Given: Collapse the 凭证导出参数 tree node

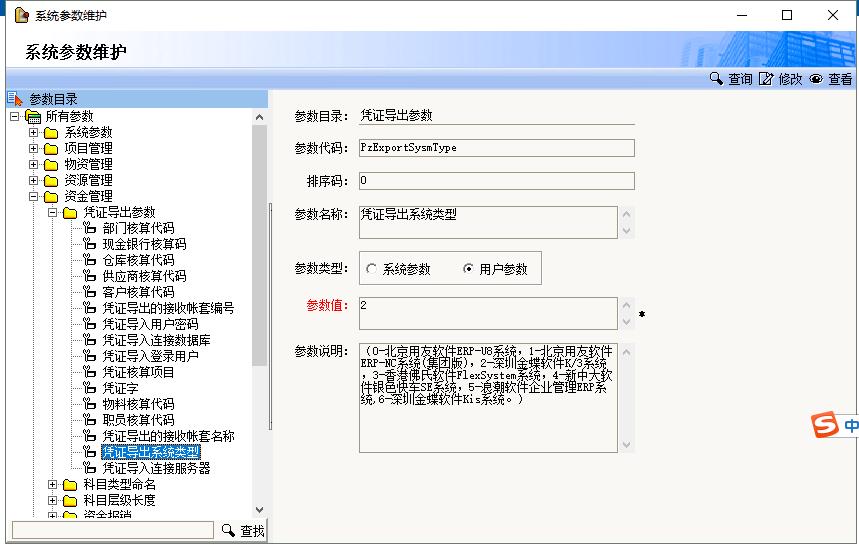Looking at the screenshot, I should (x=52, y=212).
